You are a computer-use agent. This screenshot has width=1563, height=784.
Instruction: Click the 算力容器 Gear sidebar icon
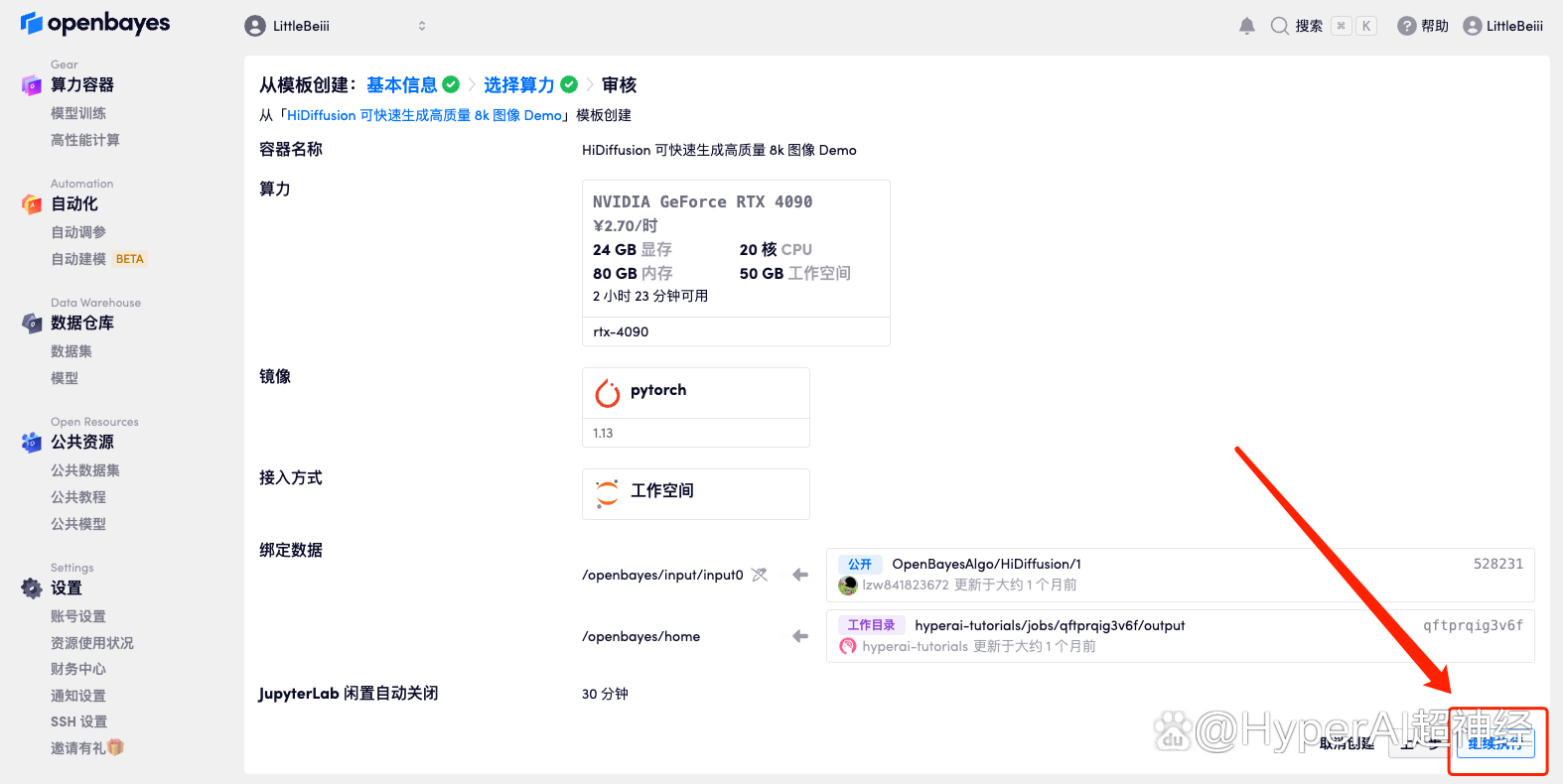[32, 85]
